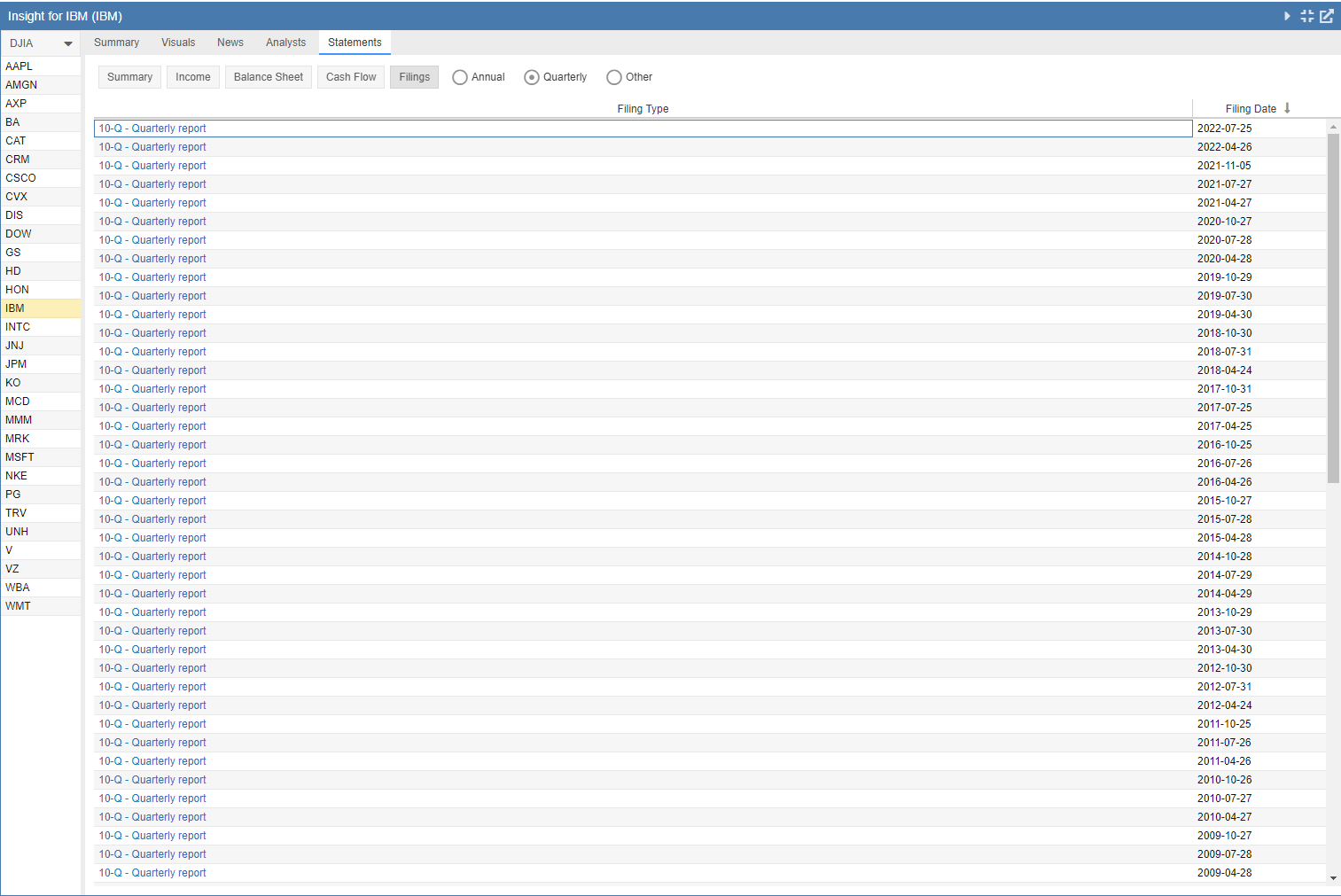
Task: Select INTC in the ticker list
Action: [x=41, y=327]
